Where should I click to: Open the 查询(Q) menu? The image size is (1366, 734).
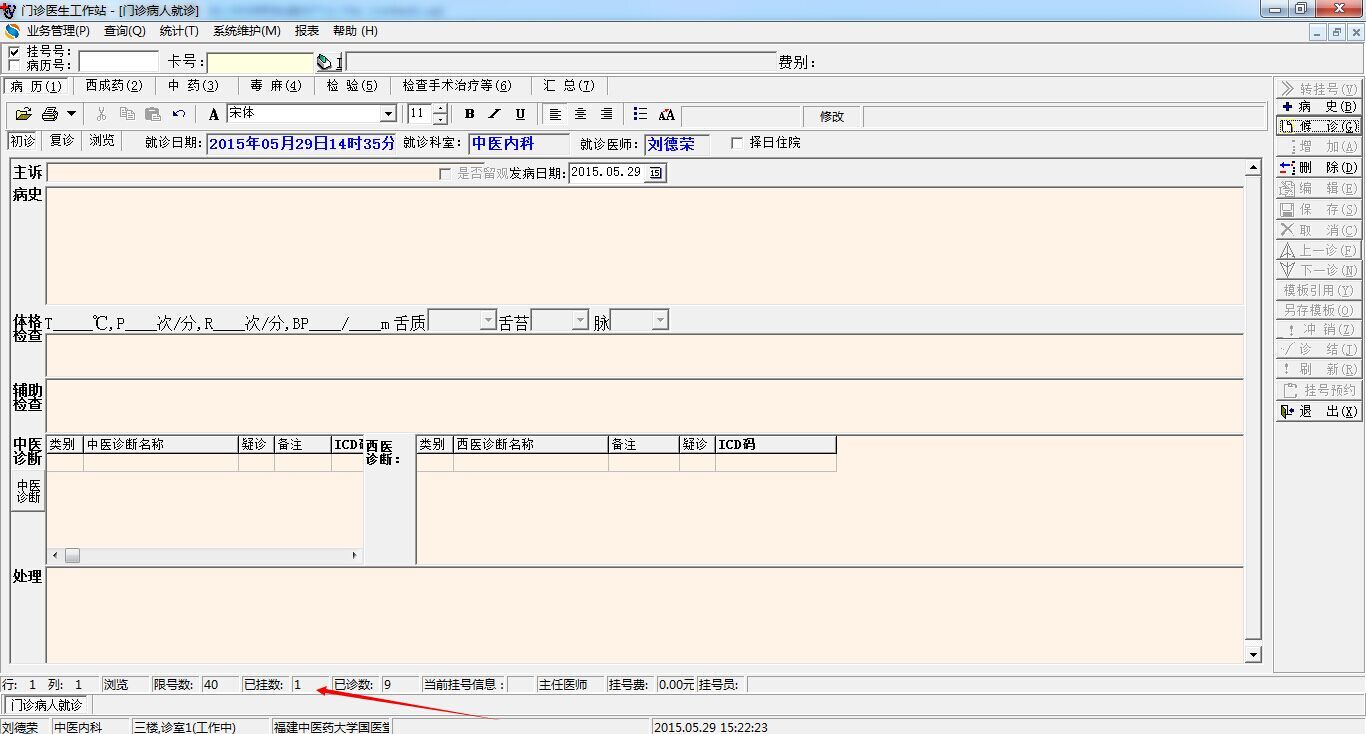(x=125, y=31)
